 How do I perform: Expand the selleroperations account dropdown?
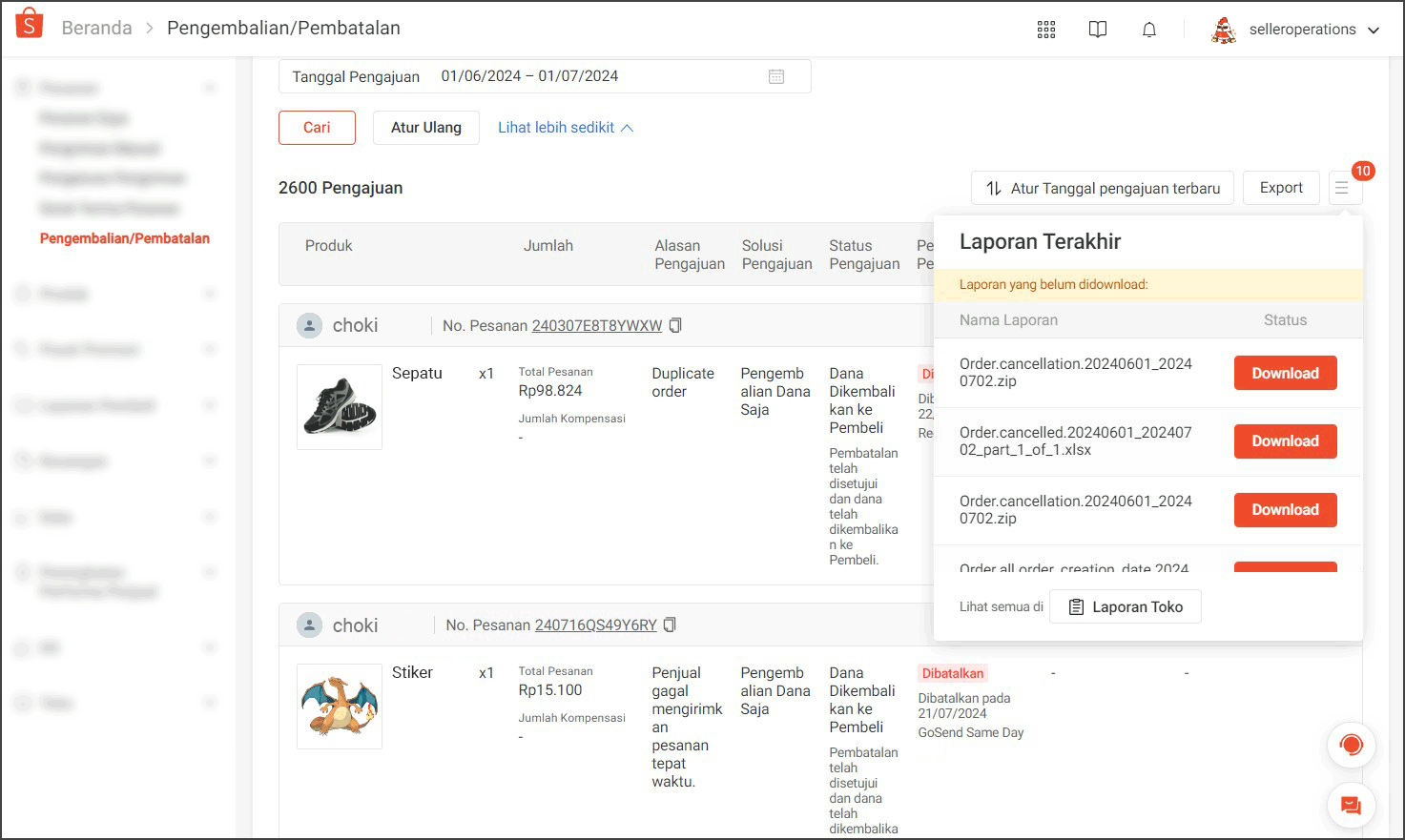tap(1374, 30)
